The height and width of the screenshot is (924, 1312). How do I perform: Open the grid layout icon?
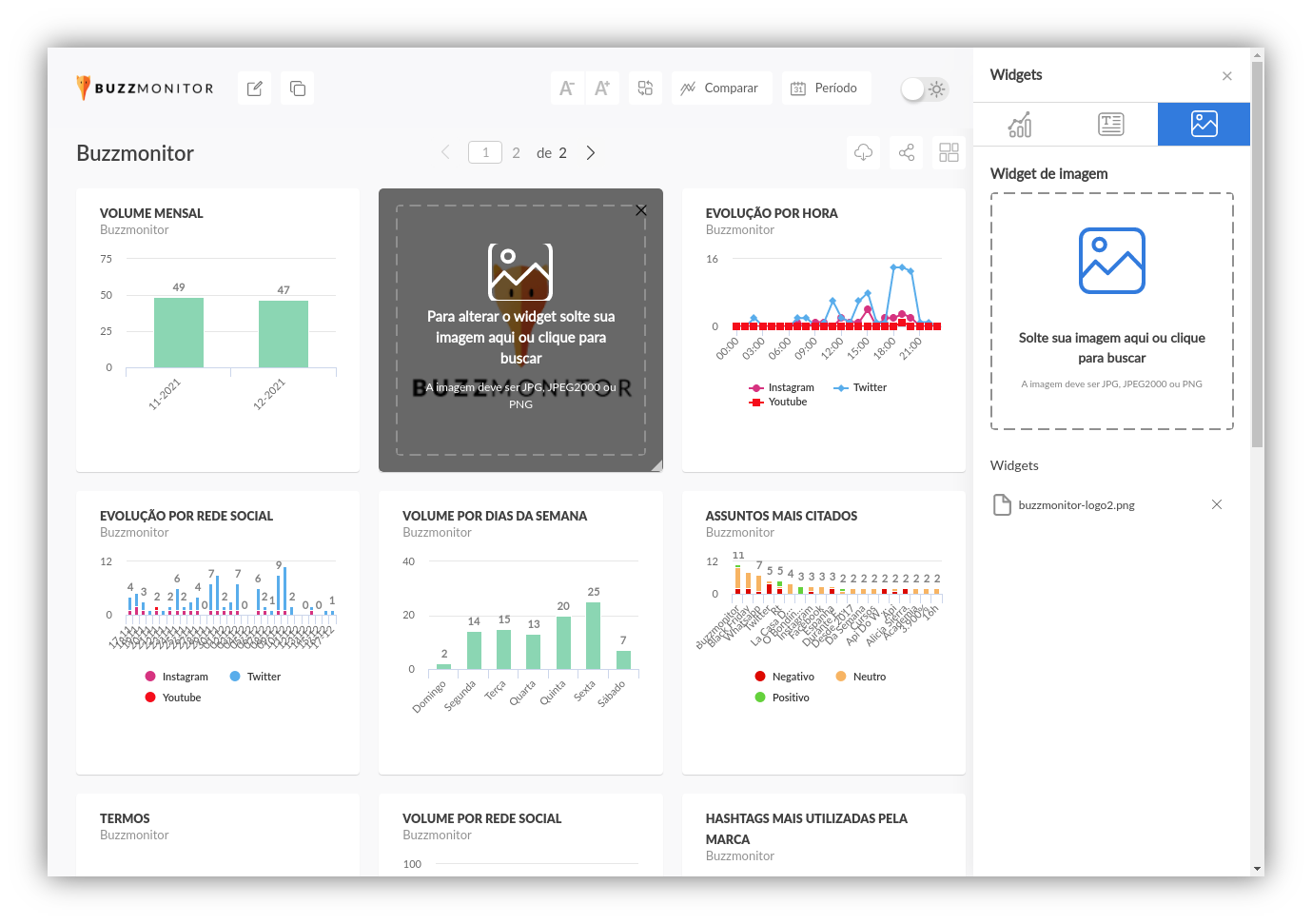tap(949, 153)
